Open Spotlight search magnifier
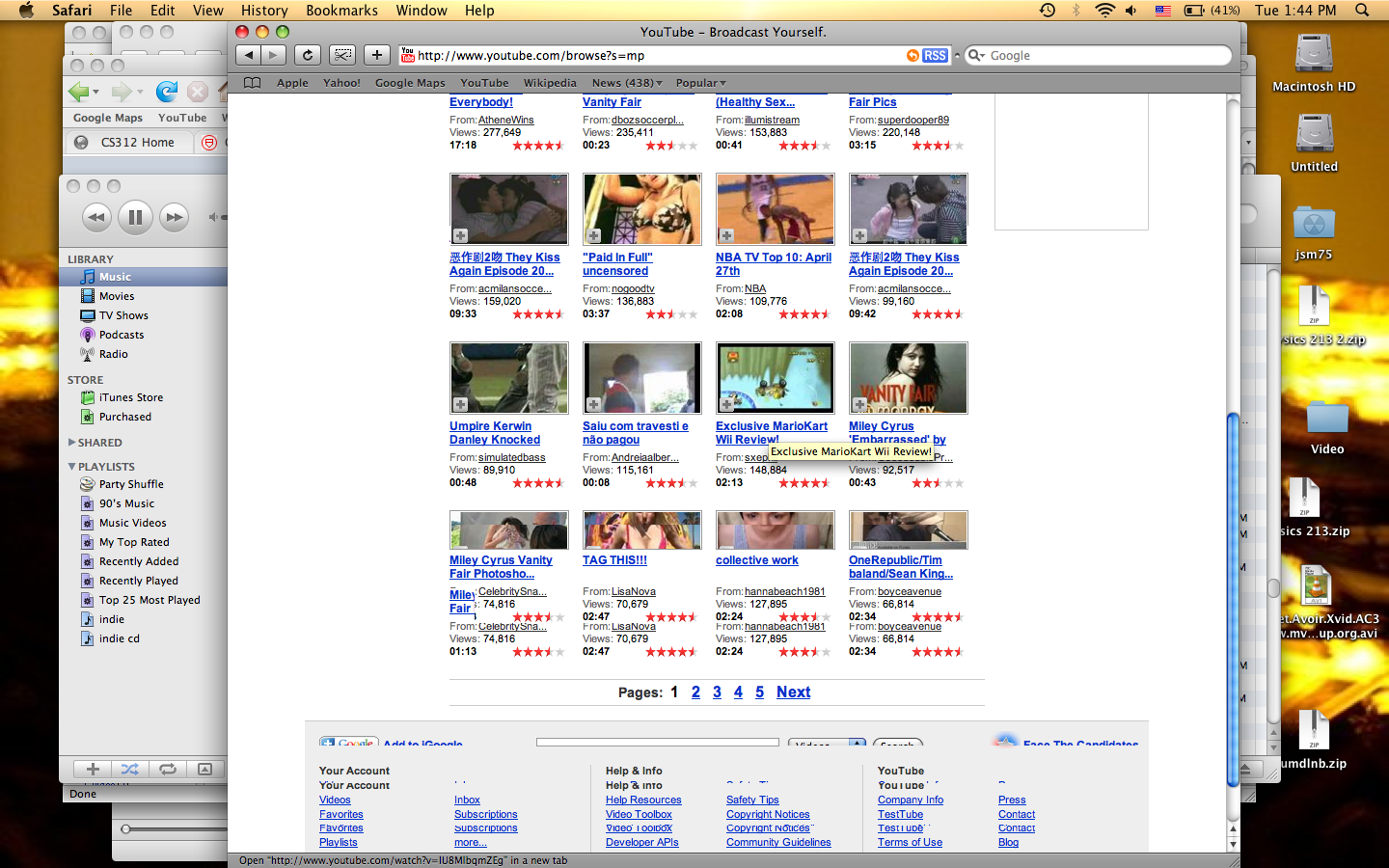Image resolution: width=1389 pixels, height=868 pixels. (1362, 11)
